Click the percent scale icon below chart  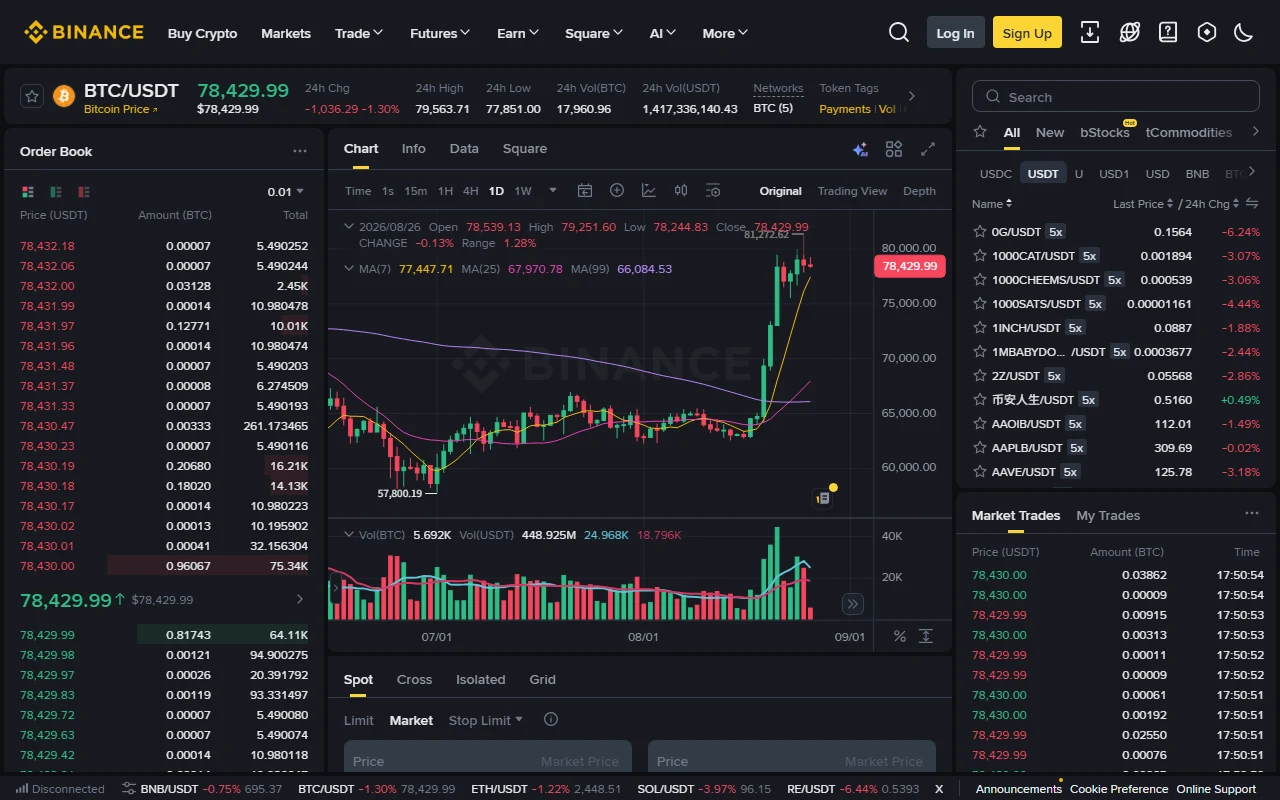(x=900, y=636)
